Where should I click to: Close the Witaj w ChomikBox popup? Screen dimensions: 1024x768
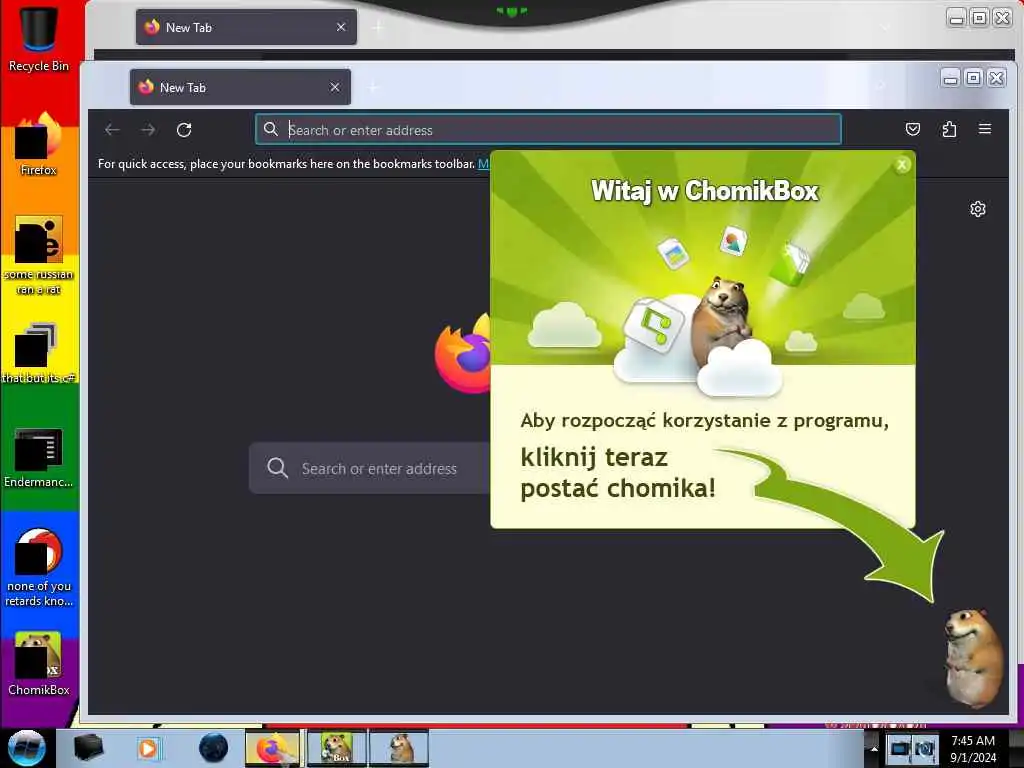tap(902, 165)
